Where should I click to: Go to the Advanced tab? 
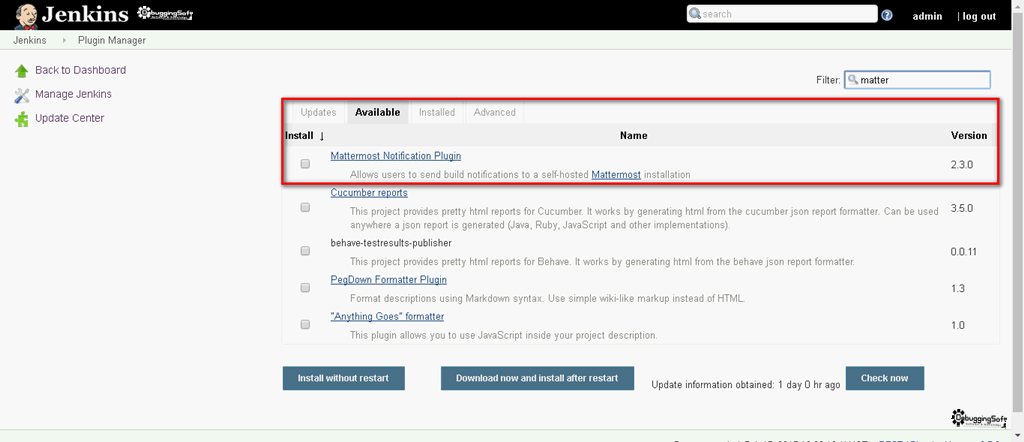(494, 112)
